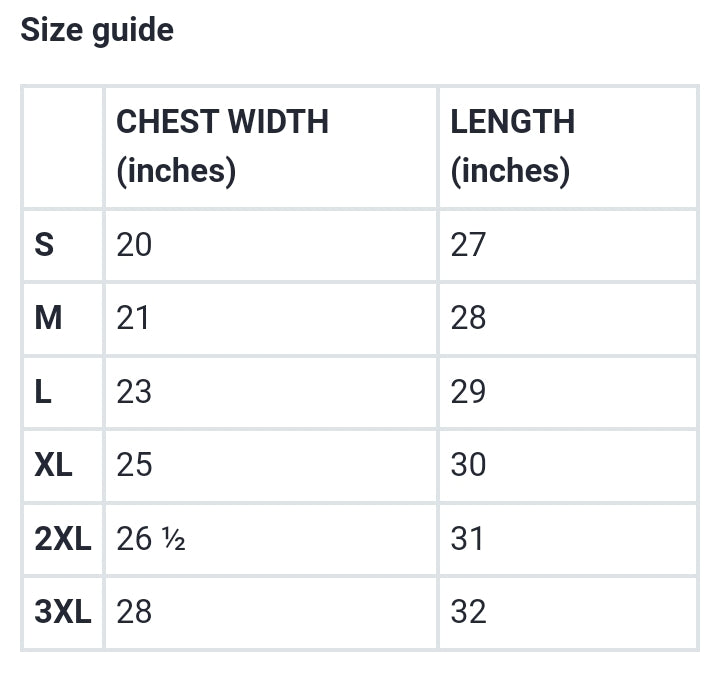717x674 pixels.
Task: Select length value 32
Action: (468, 611)
